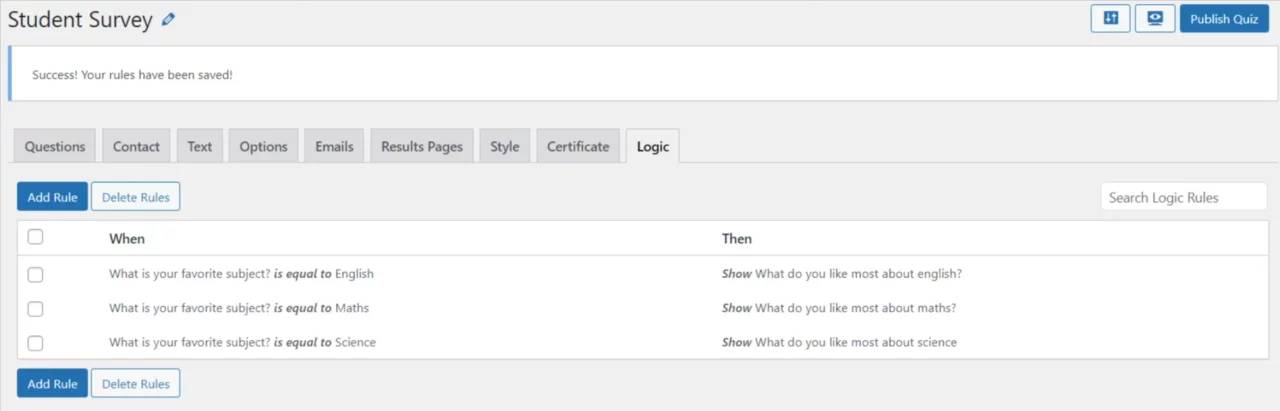Switch to the Questions tab
Screen dimensions: 1280x411
pyautogui.click(x=55, y=146)
